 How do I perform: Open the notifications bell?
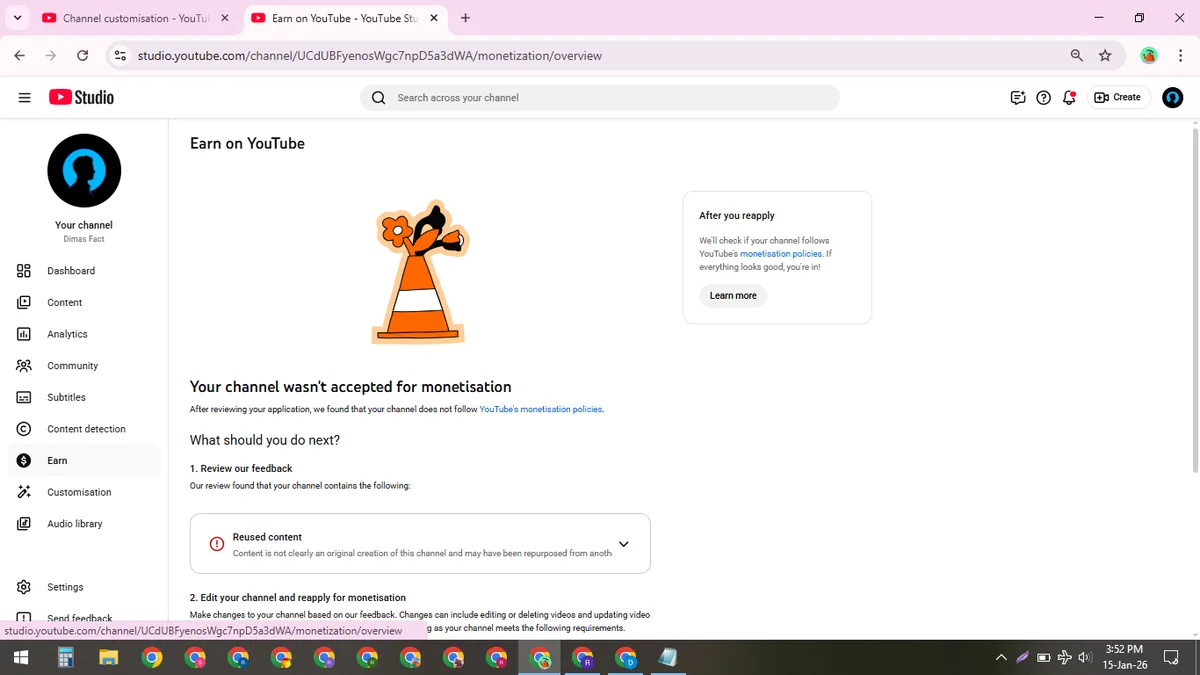tap(1069, 97)
